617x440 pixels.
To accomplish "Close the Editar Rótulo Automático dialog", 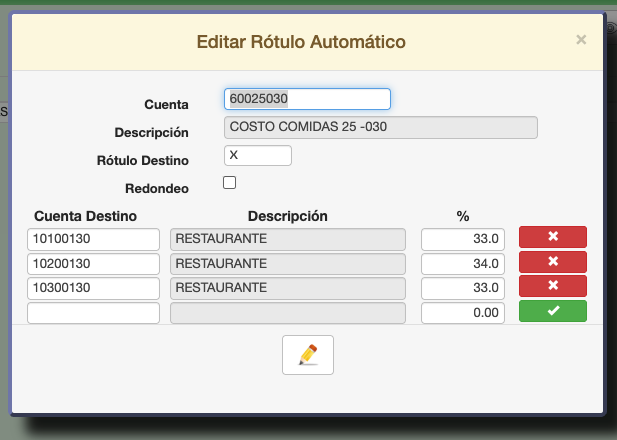I will pyautogui.click(x=581, y=40).
